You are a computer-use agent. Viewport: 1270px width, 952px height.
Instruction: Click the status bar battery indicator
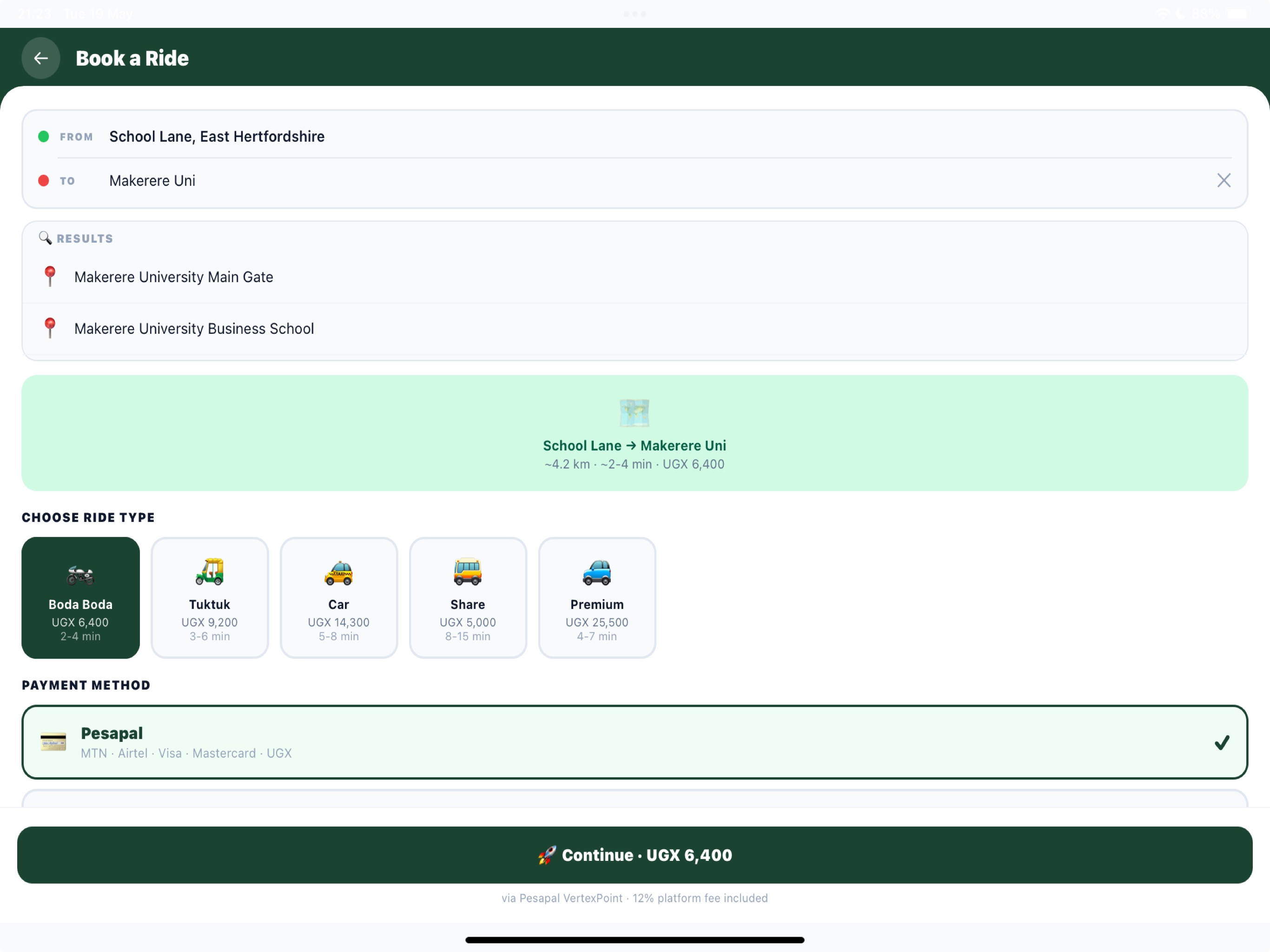[x=1238, y=14]
